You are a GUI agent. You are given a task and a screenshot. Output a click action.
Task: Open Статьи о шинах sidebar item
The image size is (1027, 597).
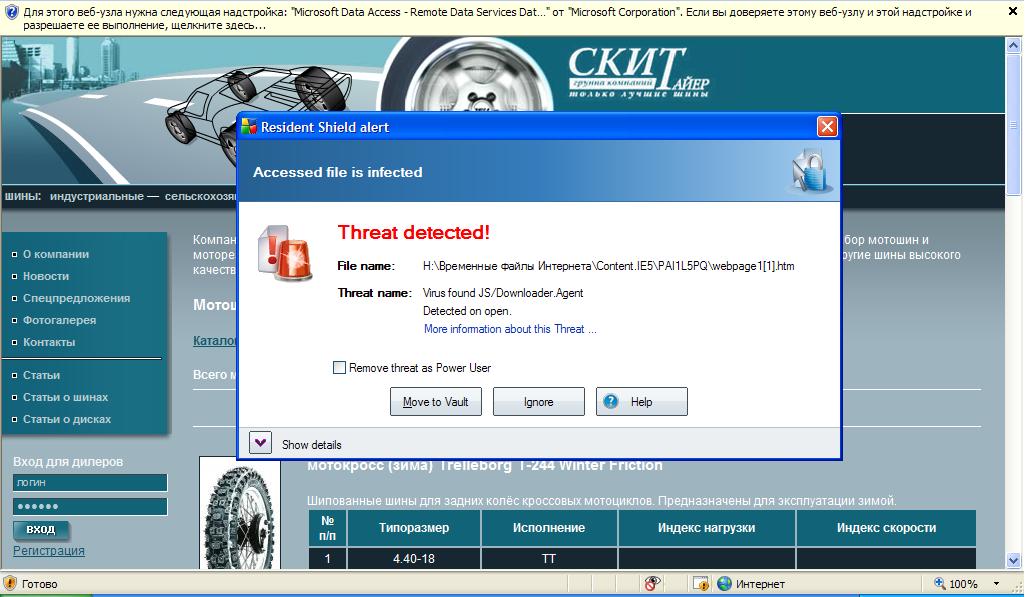tap(65, 397)
